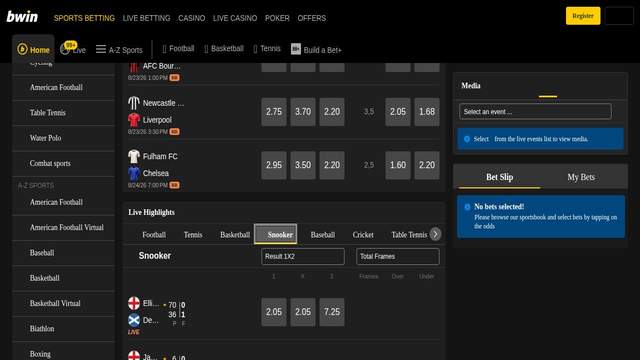Image resolution: width=640 pixels, height=360 pixels.
Task: Open the Liverpool team name
Action: pos(157,120)
